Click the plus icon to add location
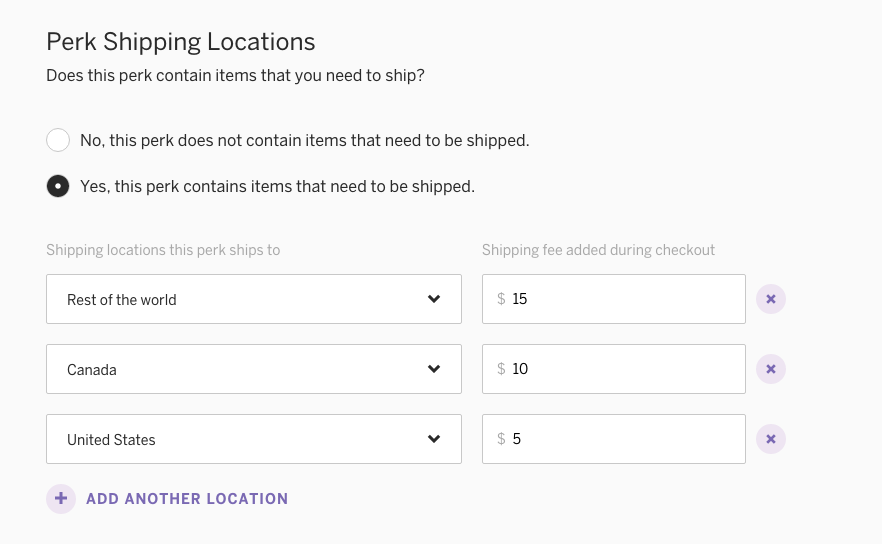882x544 pixels. [61, 498]
